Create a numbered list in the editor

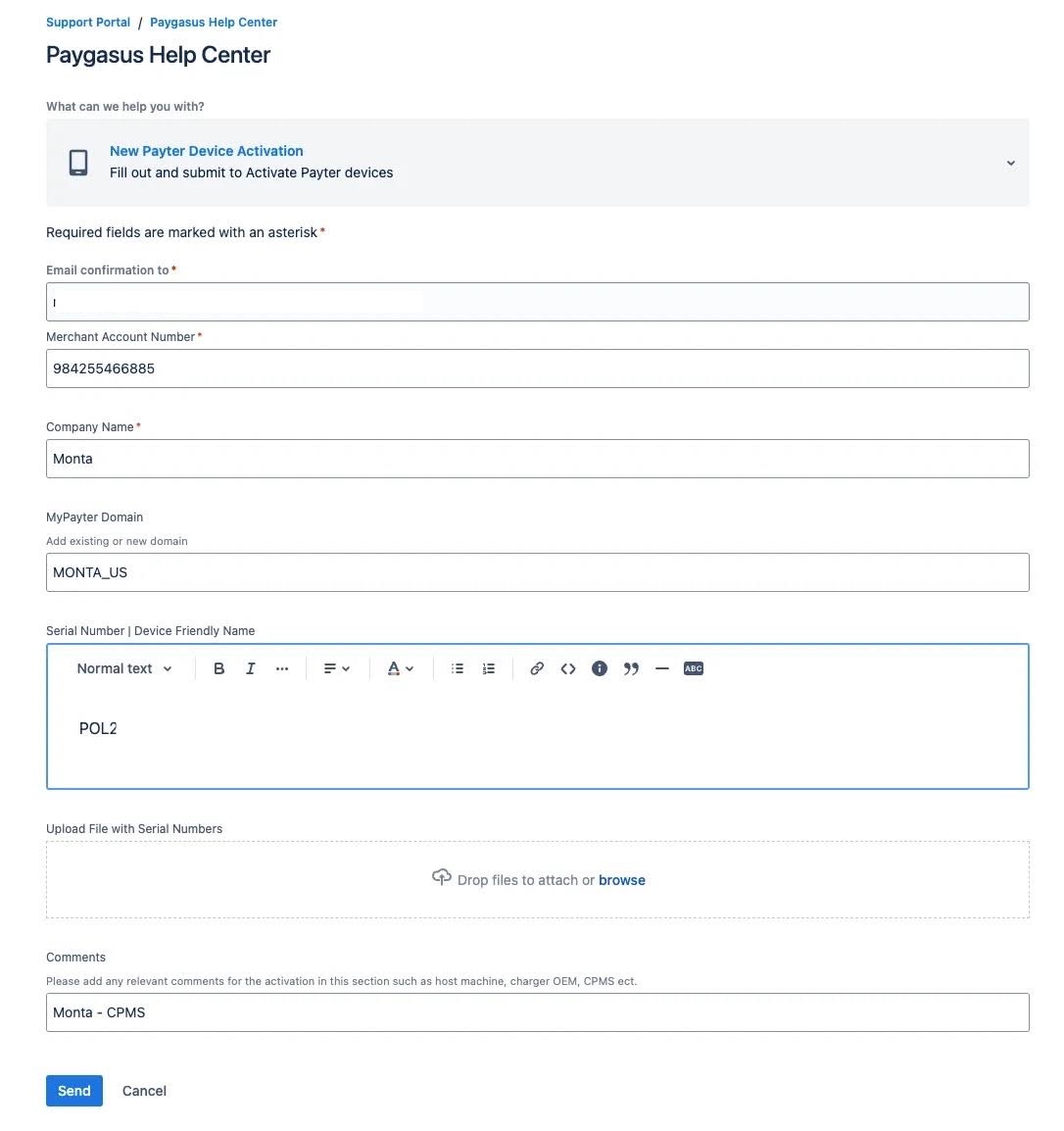pyautogui.click(x=488, y=668)
